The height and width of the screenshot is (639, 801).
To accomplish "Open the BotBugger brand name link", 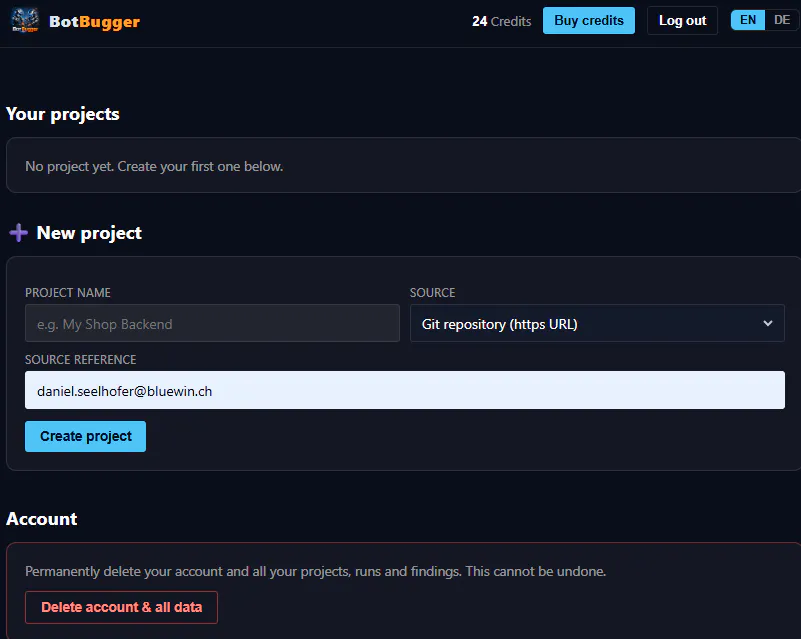I will [95, 21].
